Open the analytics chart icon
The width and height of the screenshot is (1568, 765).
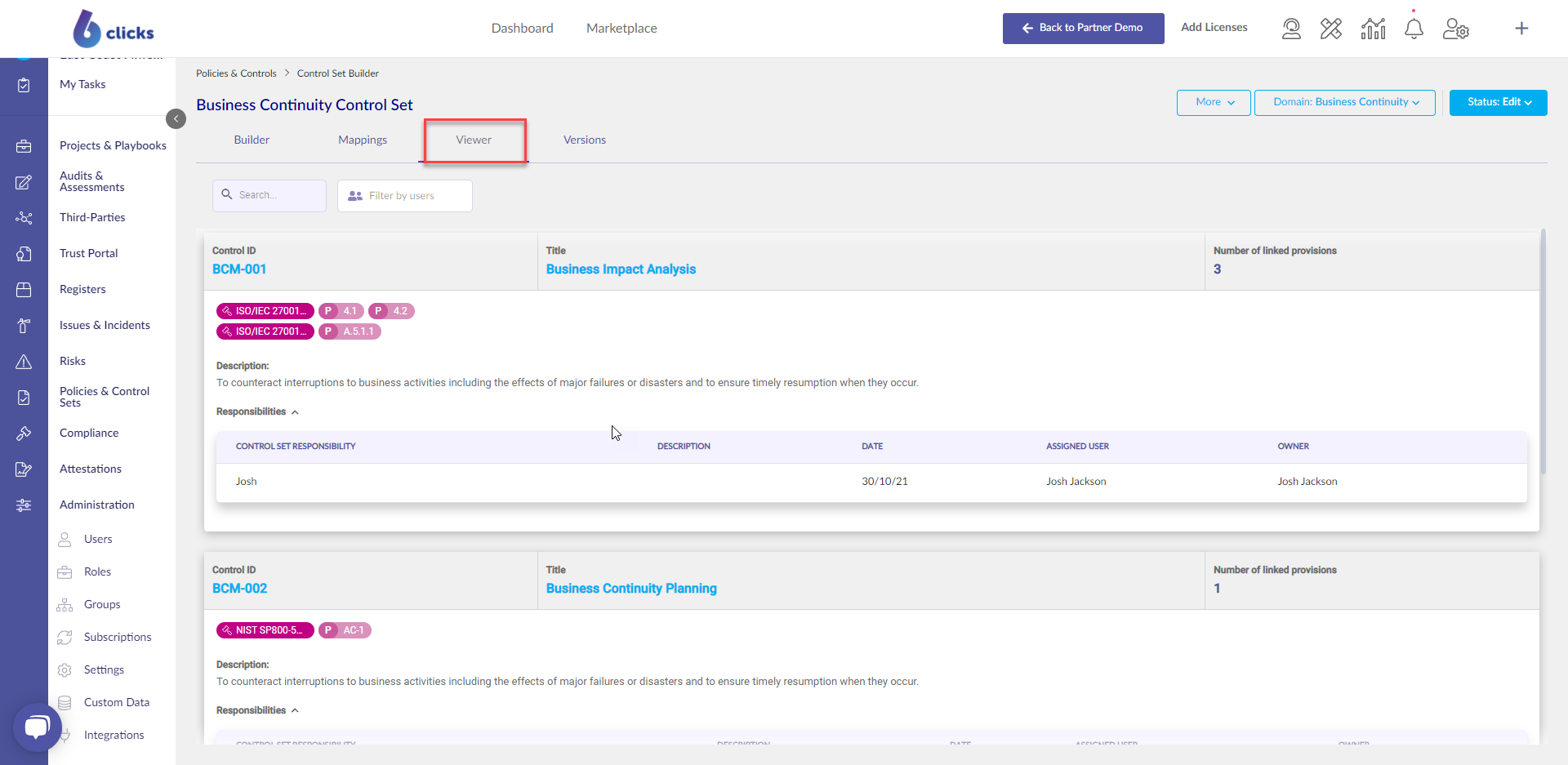coord(1373,29)
